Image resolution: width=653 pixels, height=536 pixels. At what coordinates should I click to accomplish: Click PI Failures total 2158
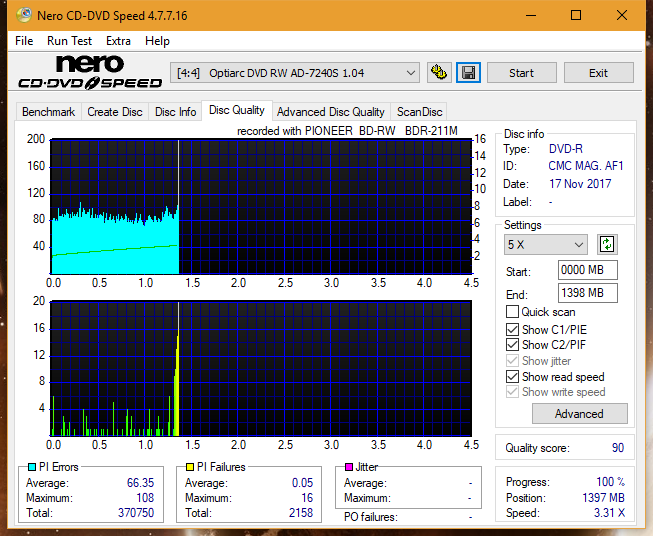pyautogui.click(x=301, y=512)
